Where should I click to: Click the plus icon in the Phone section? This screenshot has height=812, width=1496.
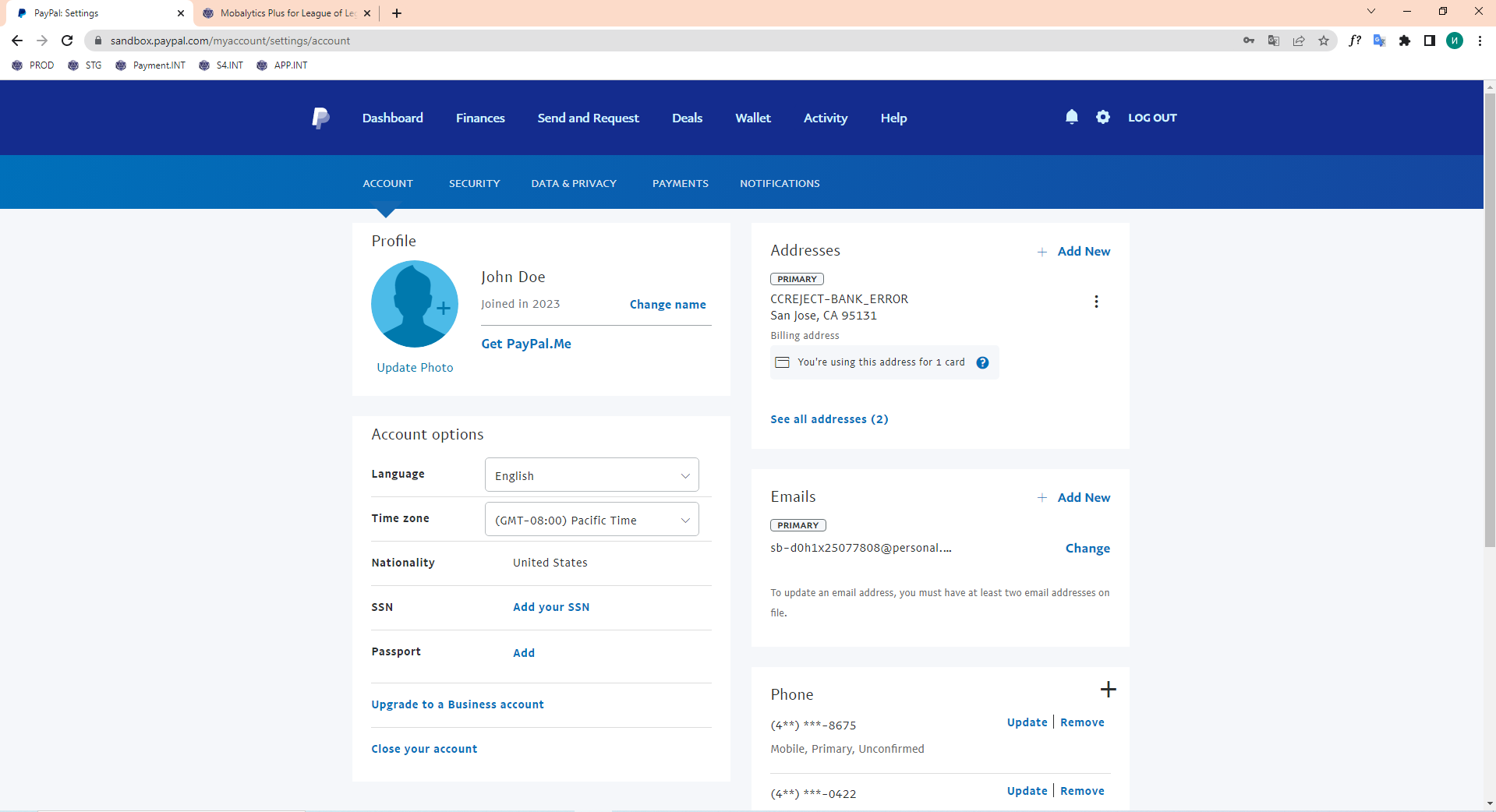coord(1108,690)
